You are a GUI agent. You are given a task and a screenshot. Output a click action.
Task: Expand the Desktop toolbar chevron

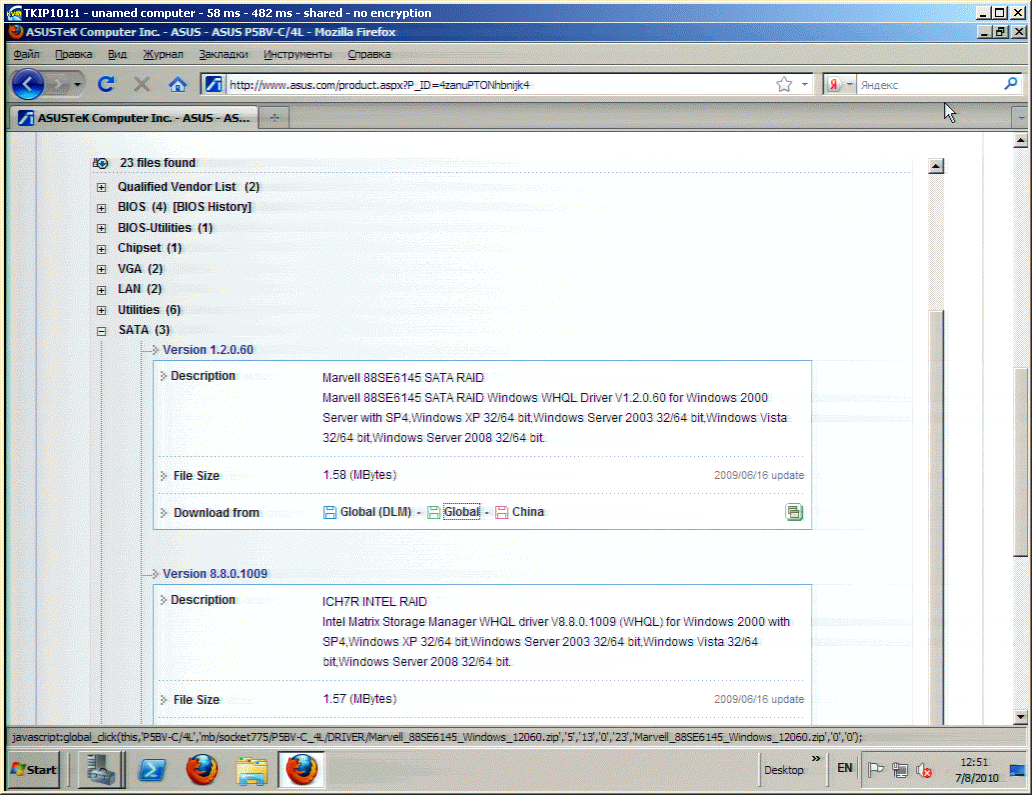coord(816,759)
